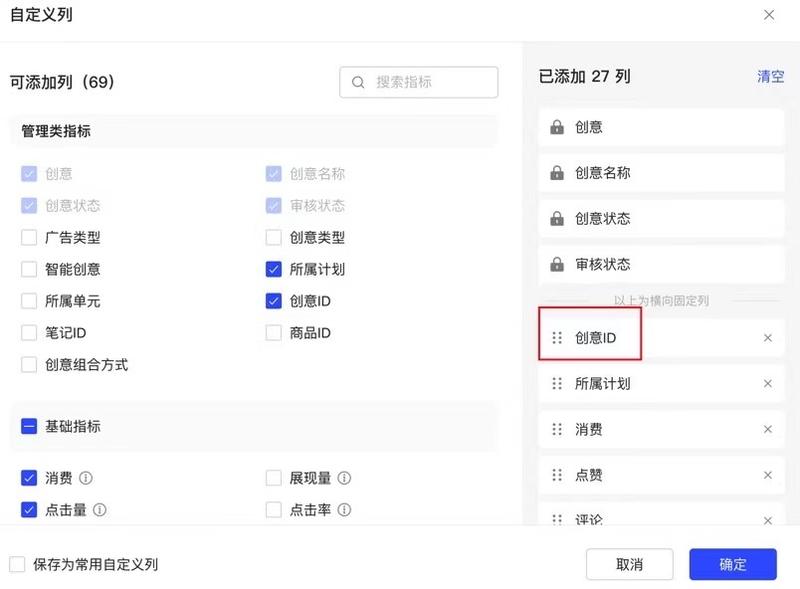Viewport: 800px width, 589px height.
Task: Uncheck the 所属计划 checkbox
Action: click(272, 268)
